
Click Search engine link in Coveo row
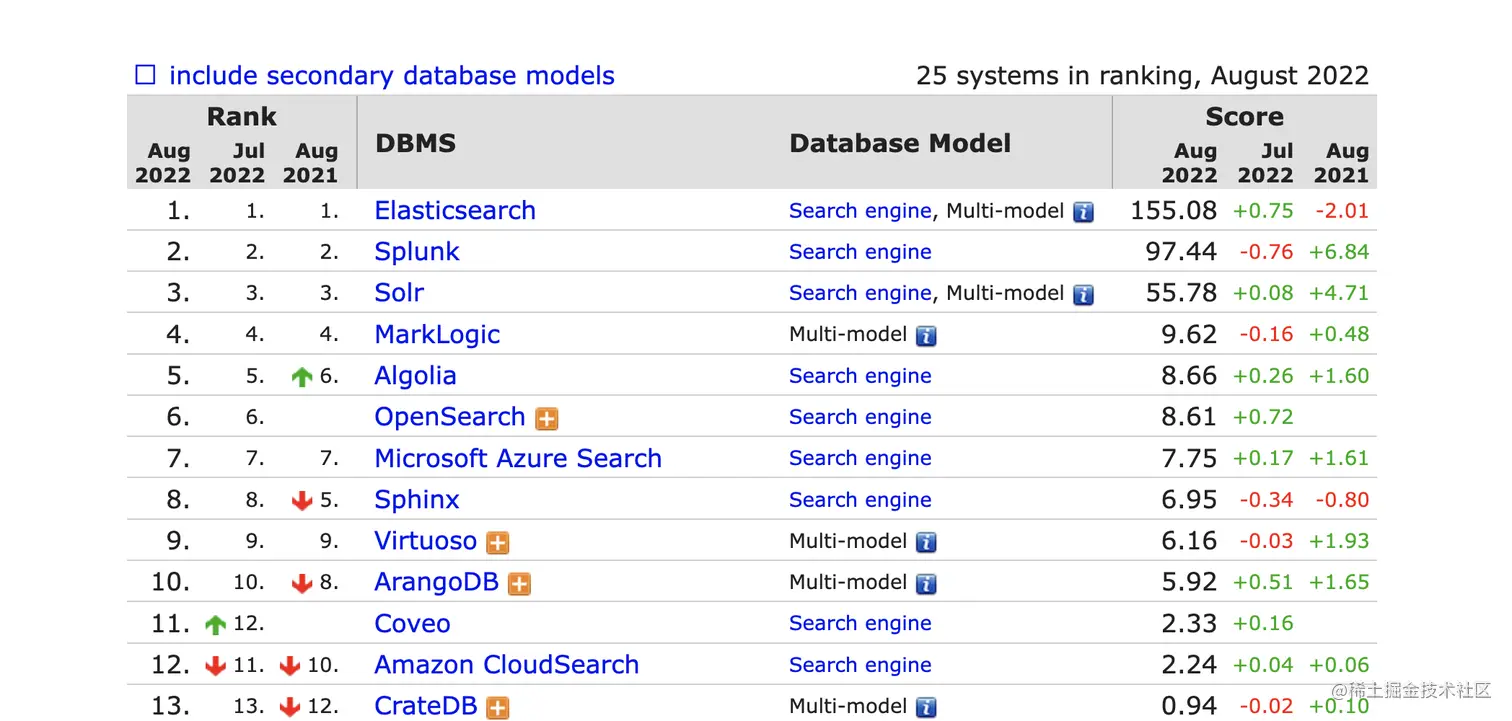tap(860, 623)
